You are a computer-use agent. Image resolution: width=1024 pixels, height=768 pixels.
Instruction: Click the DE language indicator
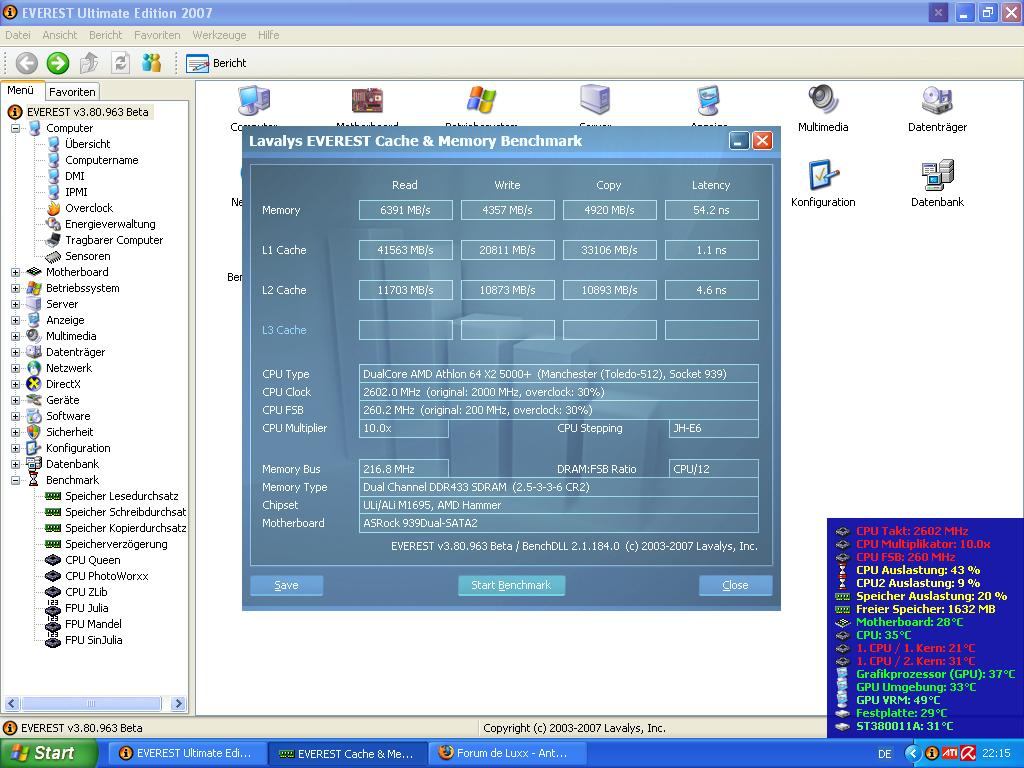(x=885, y=754)
